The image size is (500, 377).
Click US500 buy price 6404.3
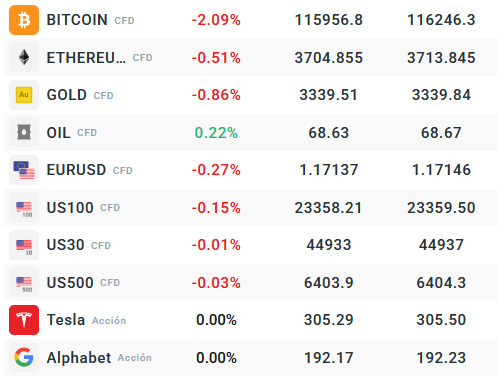tap(441, 283)
